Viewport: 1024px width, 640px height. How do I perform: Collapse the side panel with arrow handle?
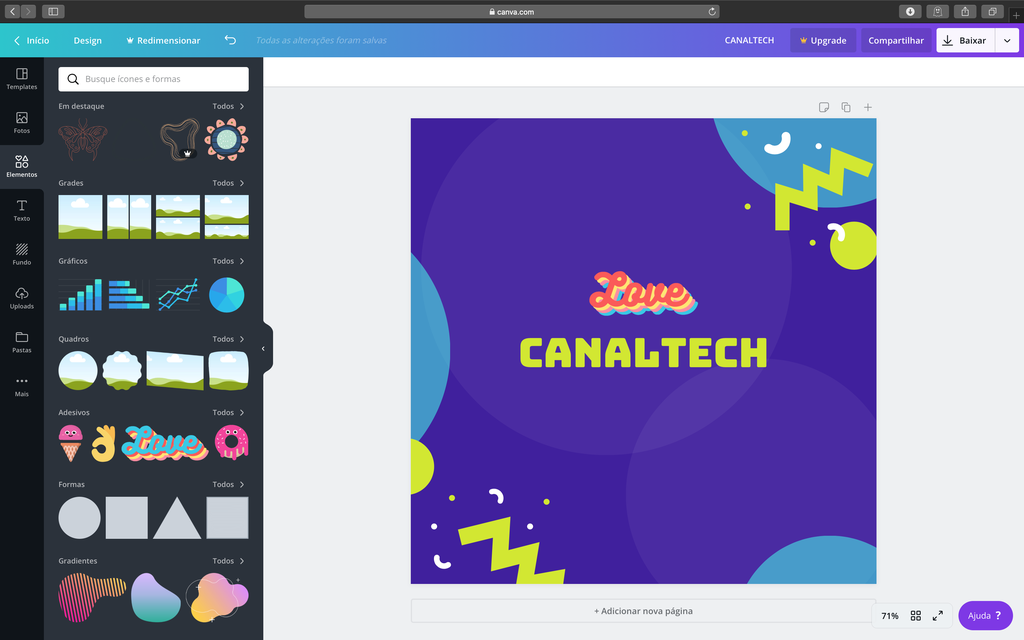pyautogui.click(x=265, y=349)
